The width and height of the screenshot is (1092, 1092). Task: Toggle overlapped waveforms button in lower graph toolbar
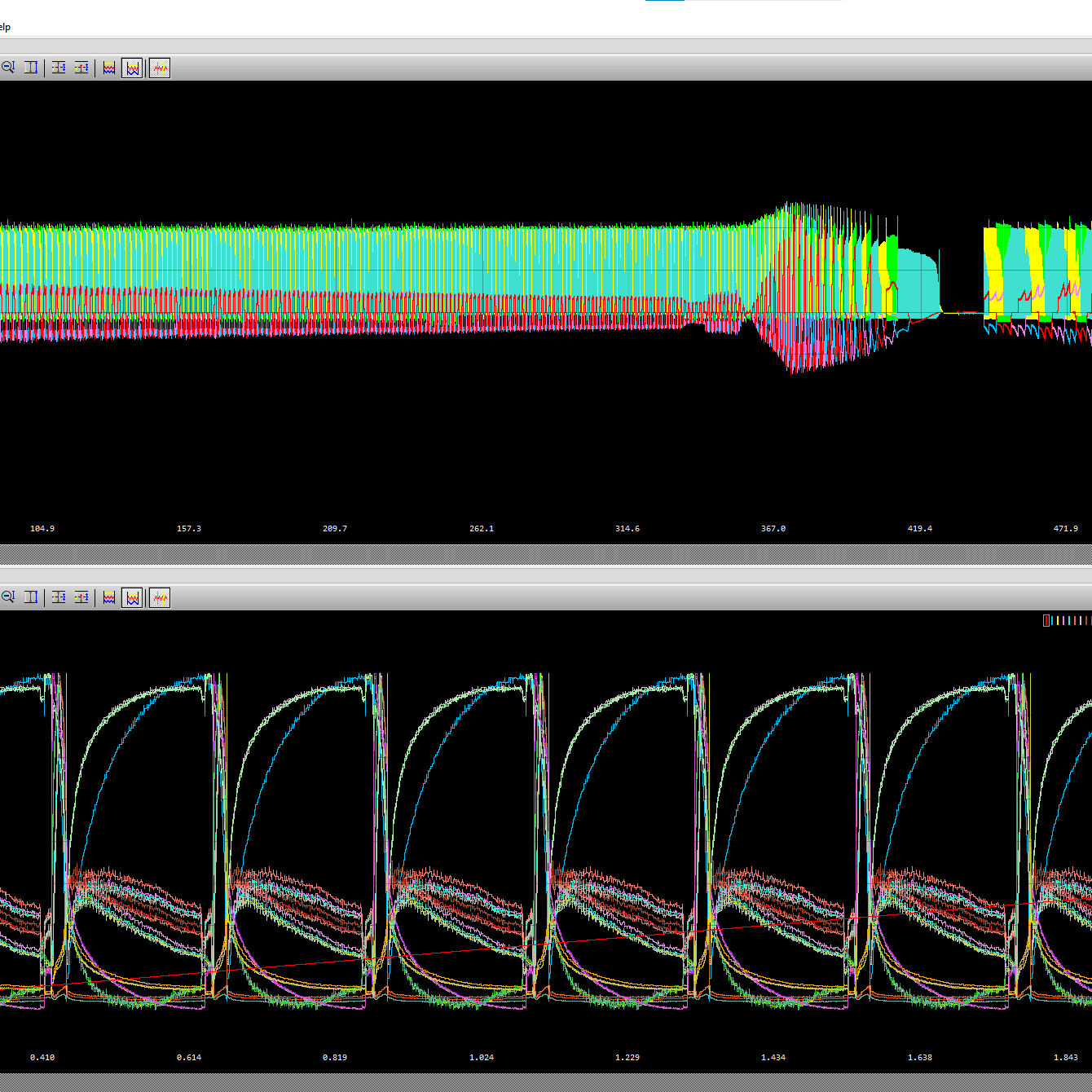tap(132, 597)
